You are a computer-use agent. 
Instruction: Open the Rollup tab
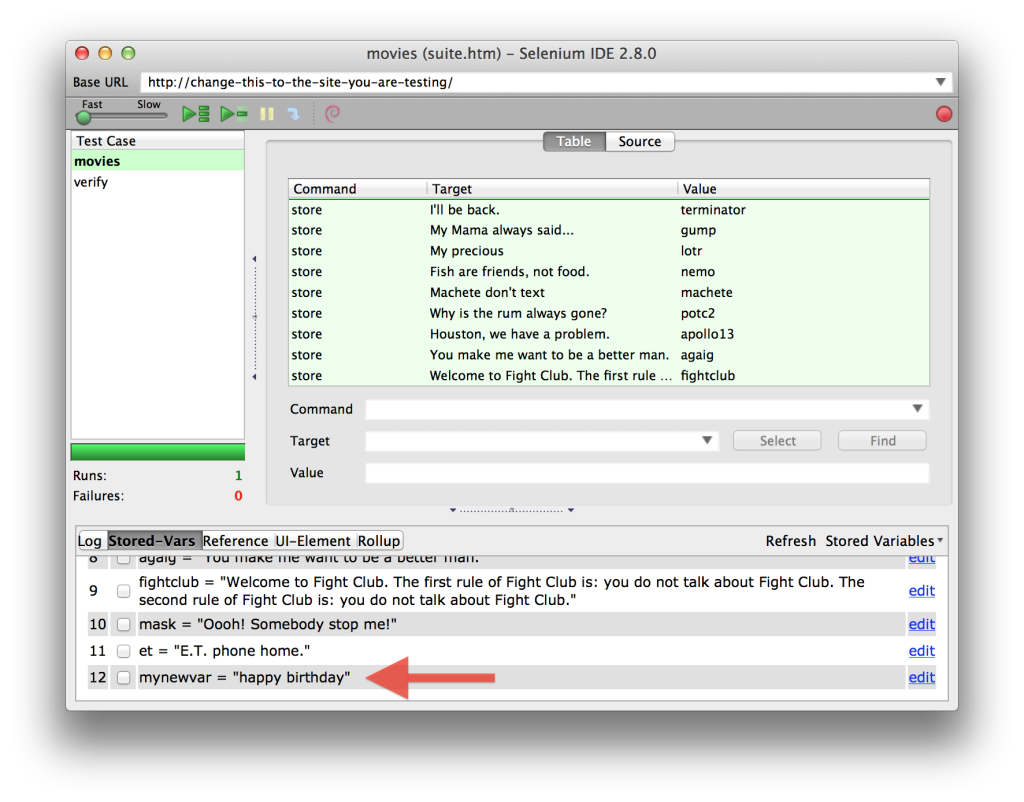click(379, 541)
